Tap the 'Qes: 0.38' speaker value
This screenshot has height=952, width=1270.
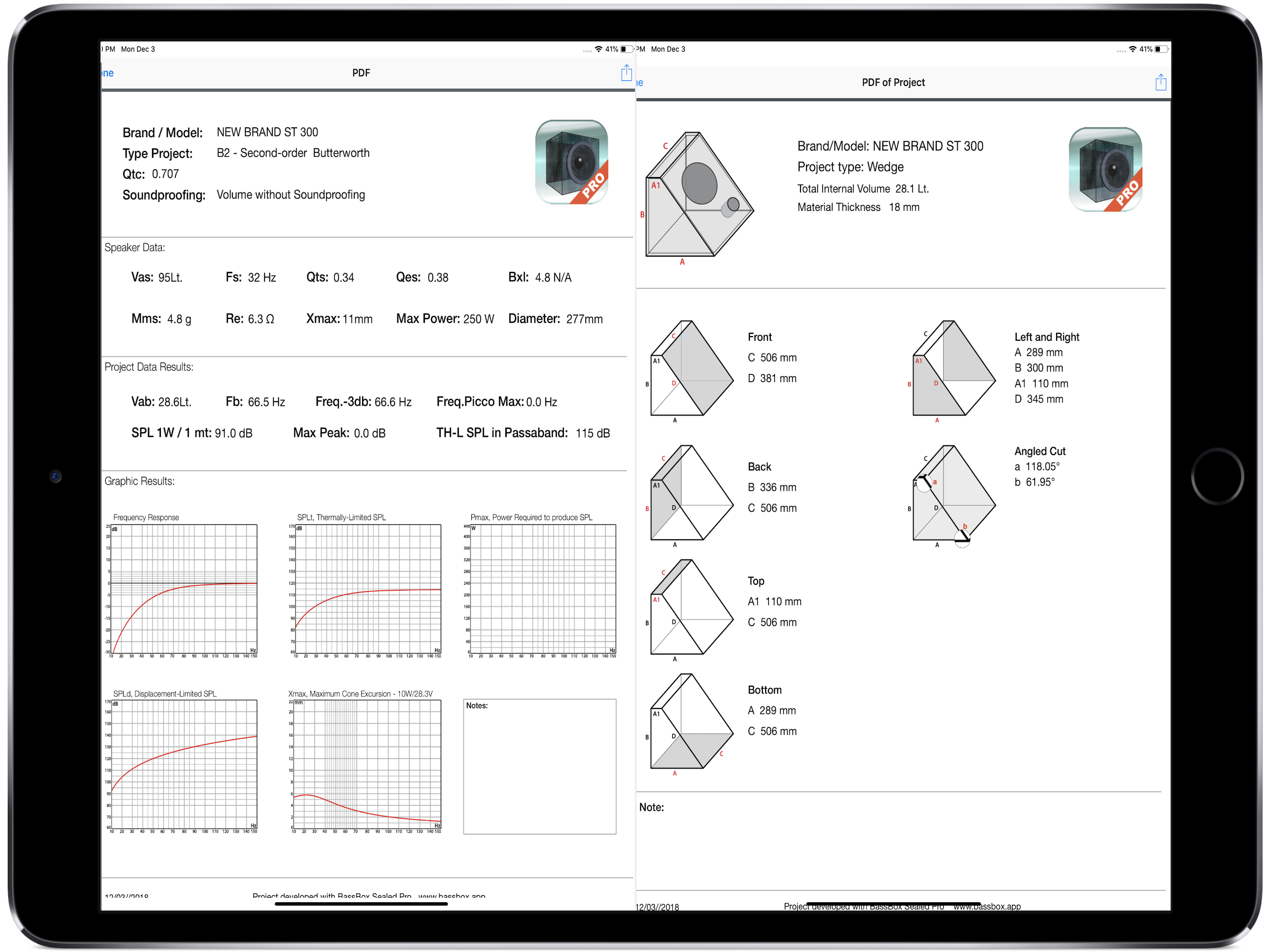(422, 278)
